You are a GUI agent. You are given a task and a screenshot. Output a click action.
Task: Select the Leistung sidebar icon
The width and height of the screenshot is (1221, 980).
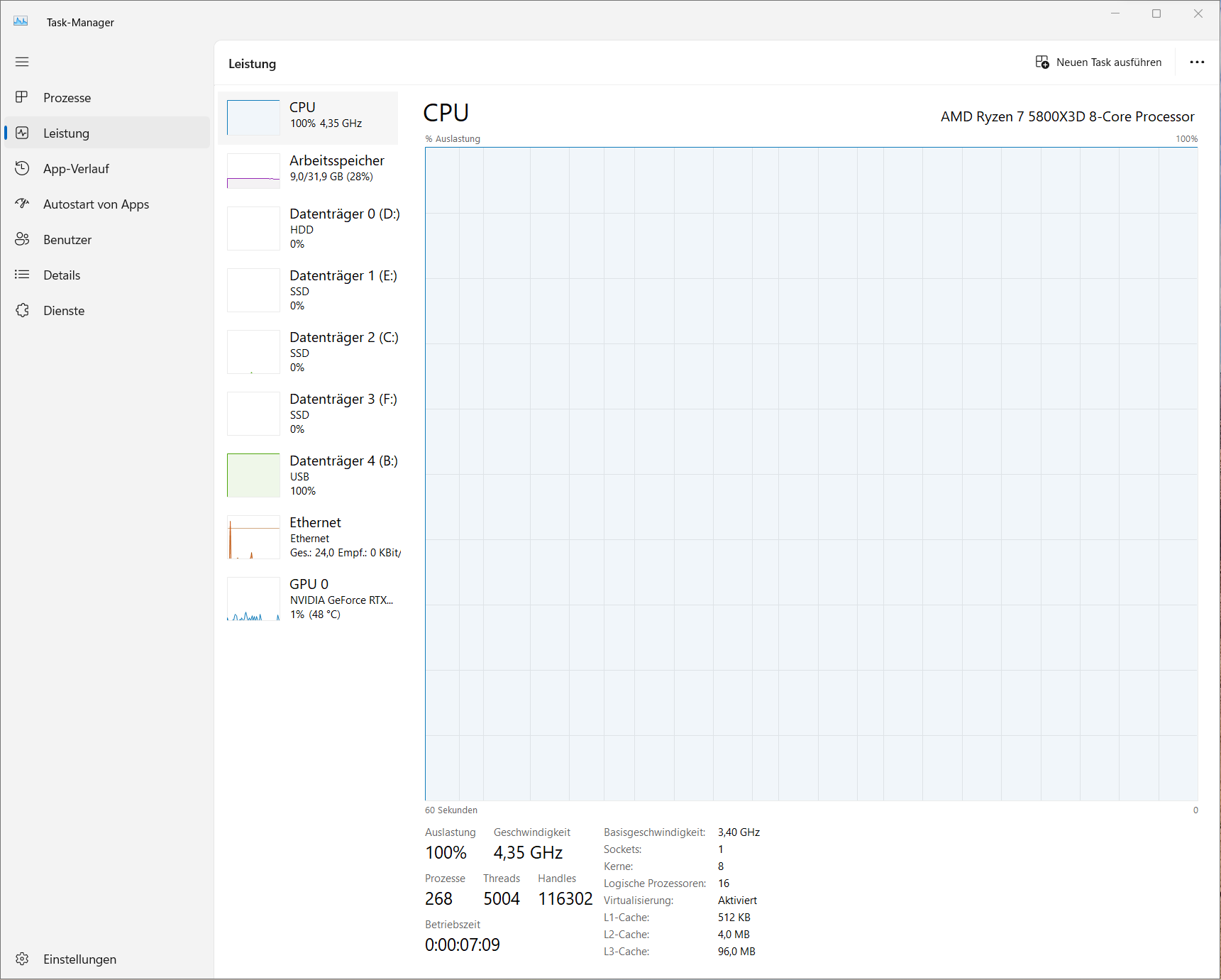click(x=22, y=133)
